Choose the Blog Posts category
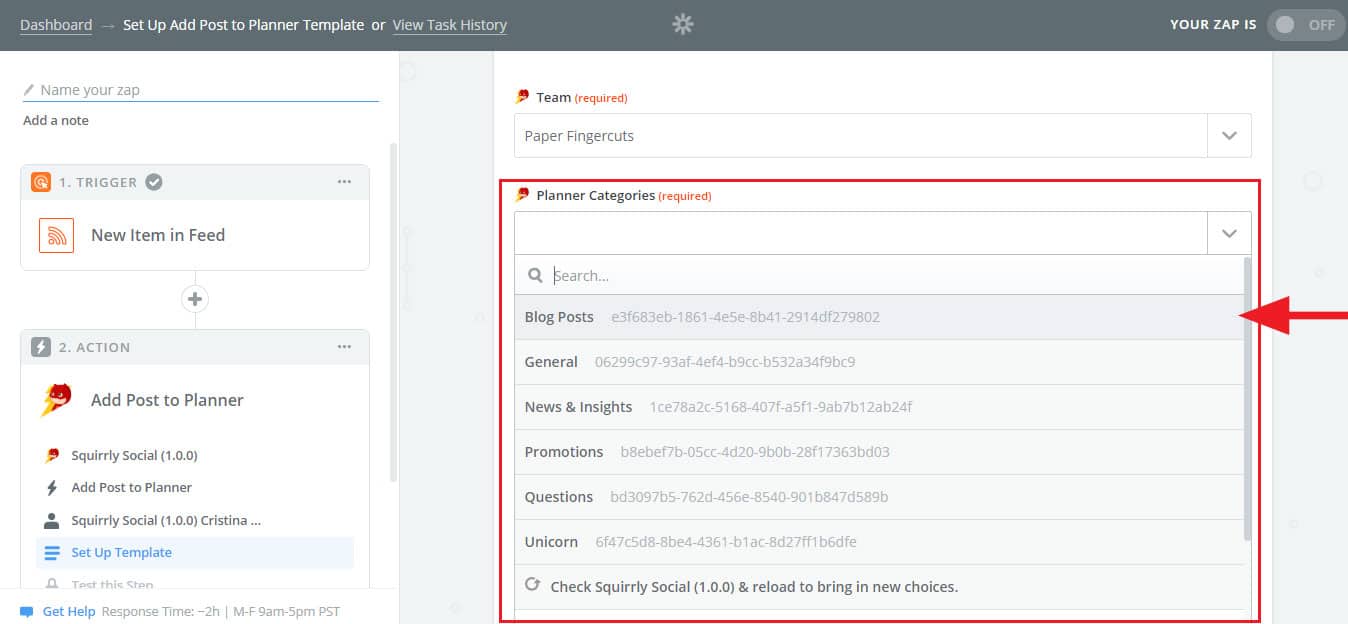 [879, 317]
